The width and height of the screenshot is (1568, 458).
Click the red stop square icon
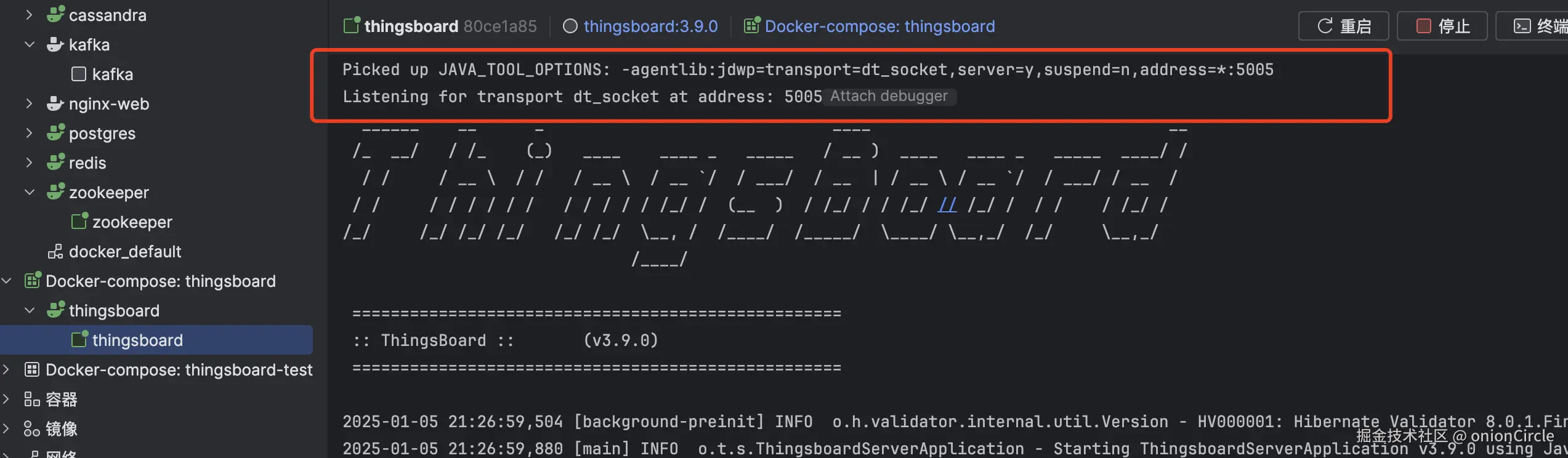click(1423, 26)
